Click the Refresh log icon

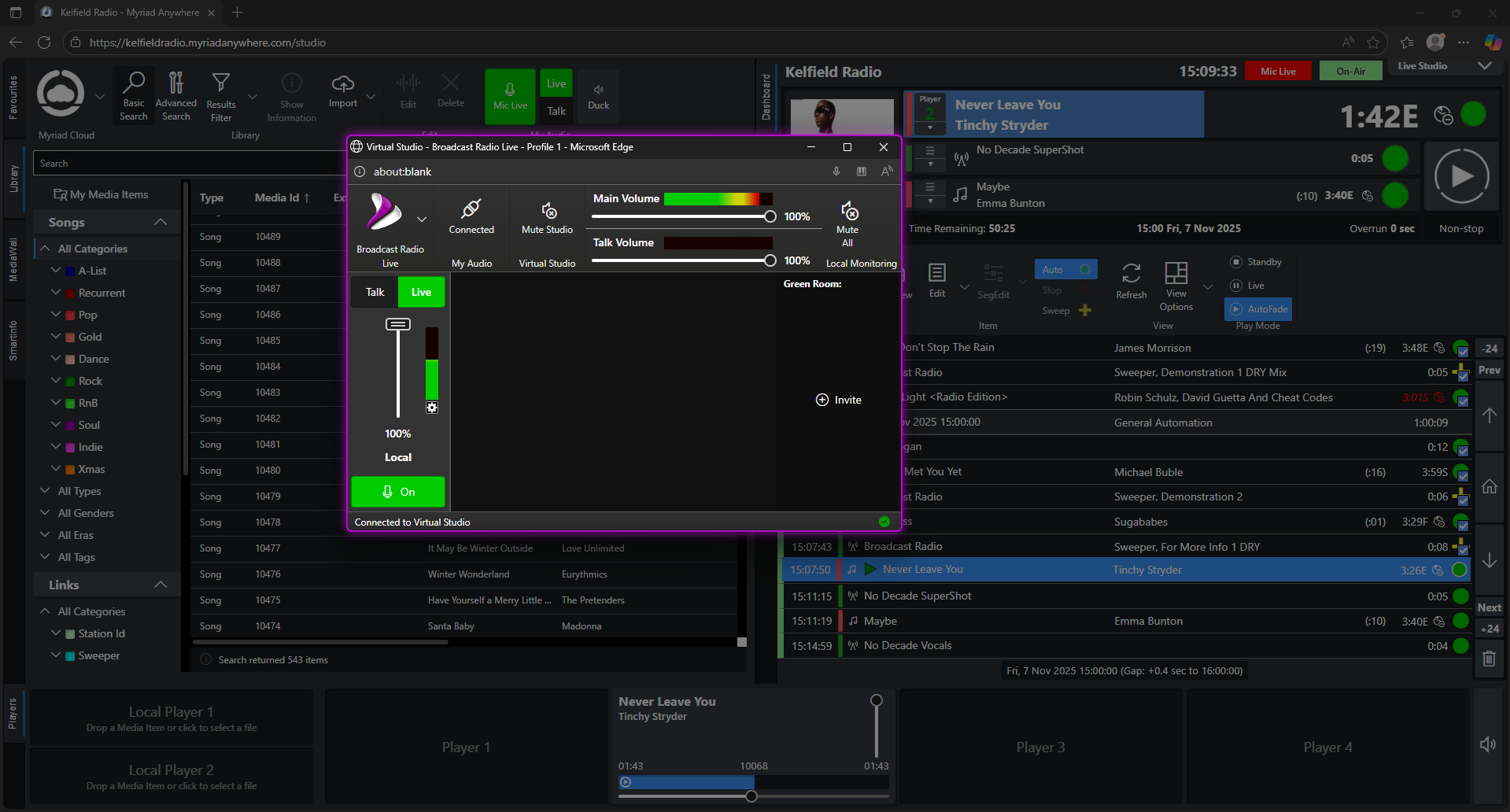coord(1132,274)
